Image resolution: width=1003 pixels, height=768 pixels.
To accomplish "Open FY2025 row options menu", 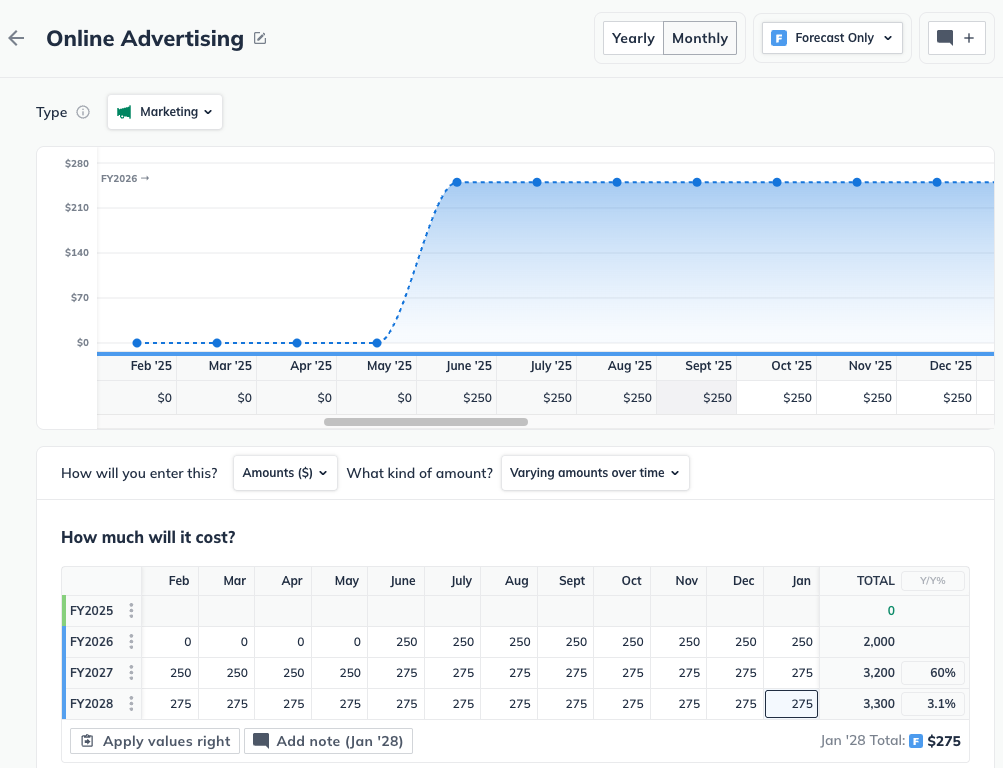I will coord(131,610).
